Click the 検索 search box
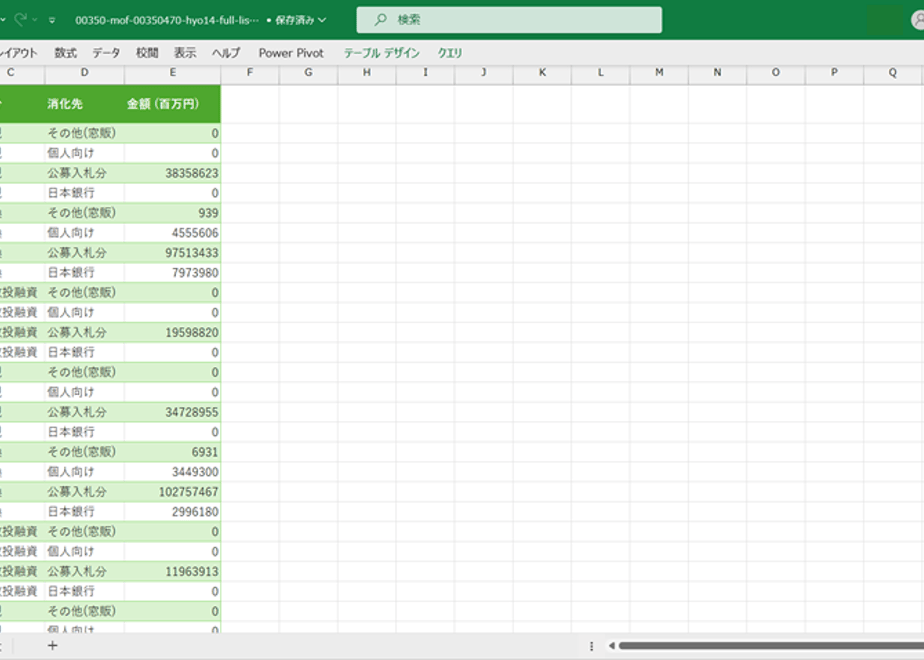This screenshot has width=924, height=660. [509, 20]
